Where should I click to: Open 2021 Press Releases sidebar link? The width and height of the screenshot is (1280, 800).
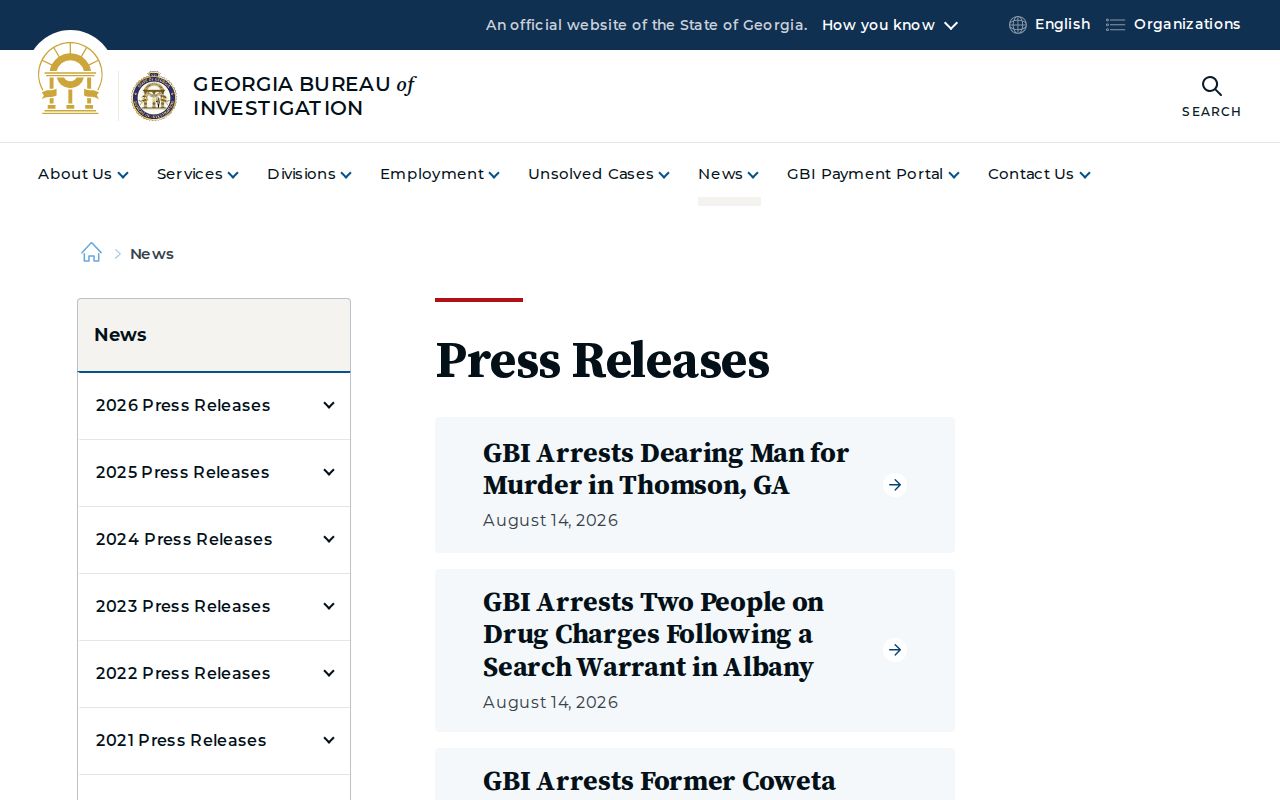click(x=181, y=740)
